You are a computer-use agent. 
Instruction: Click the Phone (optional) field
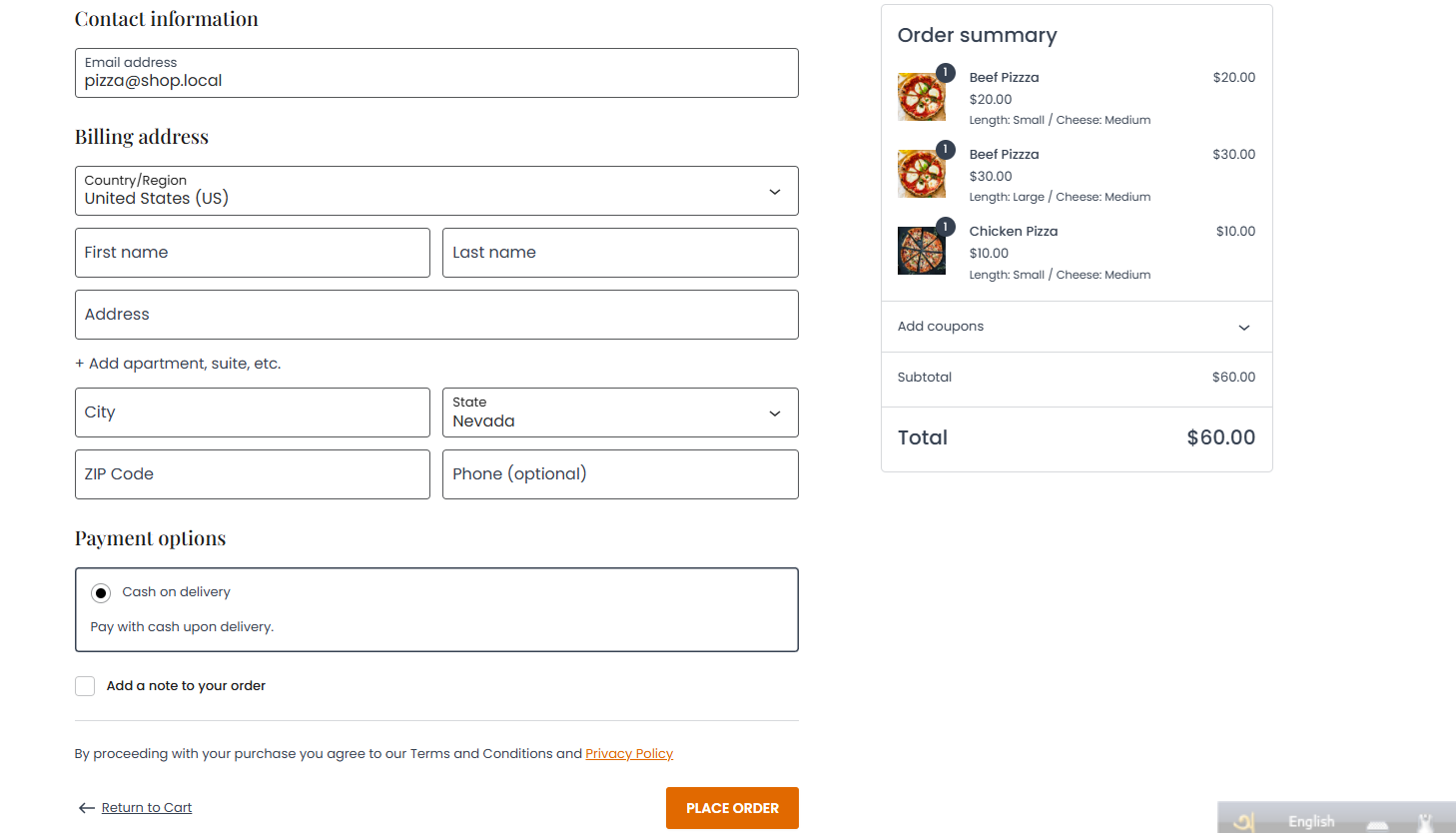click(620, 474)
